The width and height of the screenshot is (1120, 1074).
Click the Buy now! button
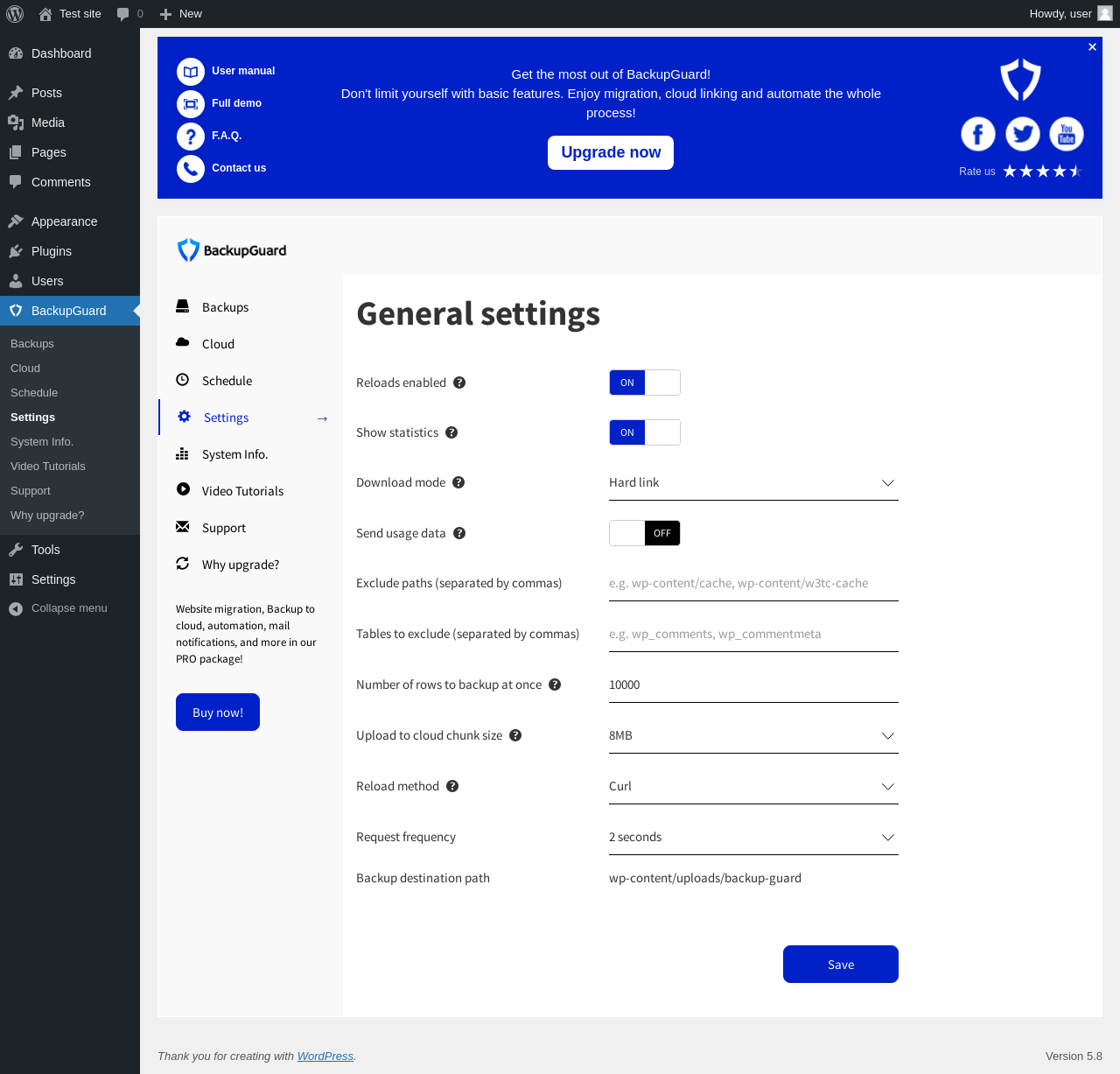pyautogui.click(x=218, y=712)
